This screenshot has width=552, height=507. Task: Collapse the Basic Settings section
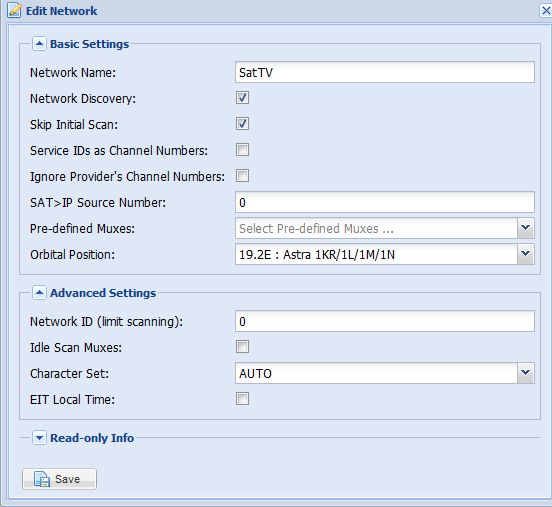[x=39, y=44]
